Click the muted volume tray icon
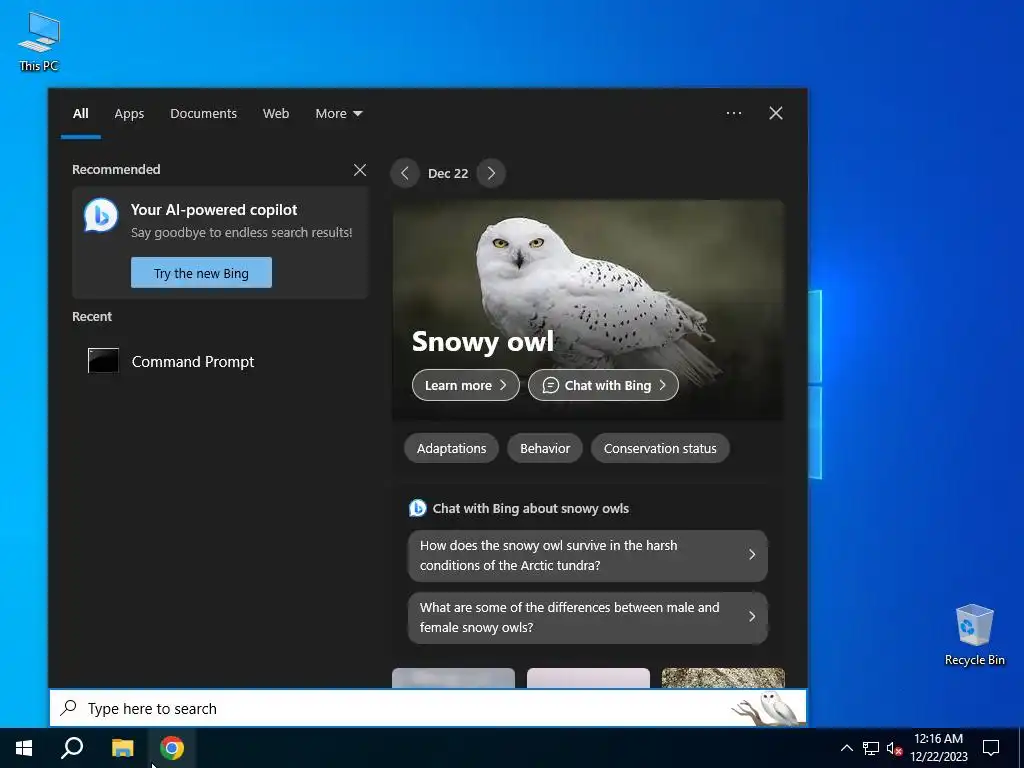This screenshot has height=768, width=1024. pos(894,748)
